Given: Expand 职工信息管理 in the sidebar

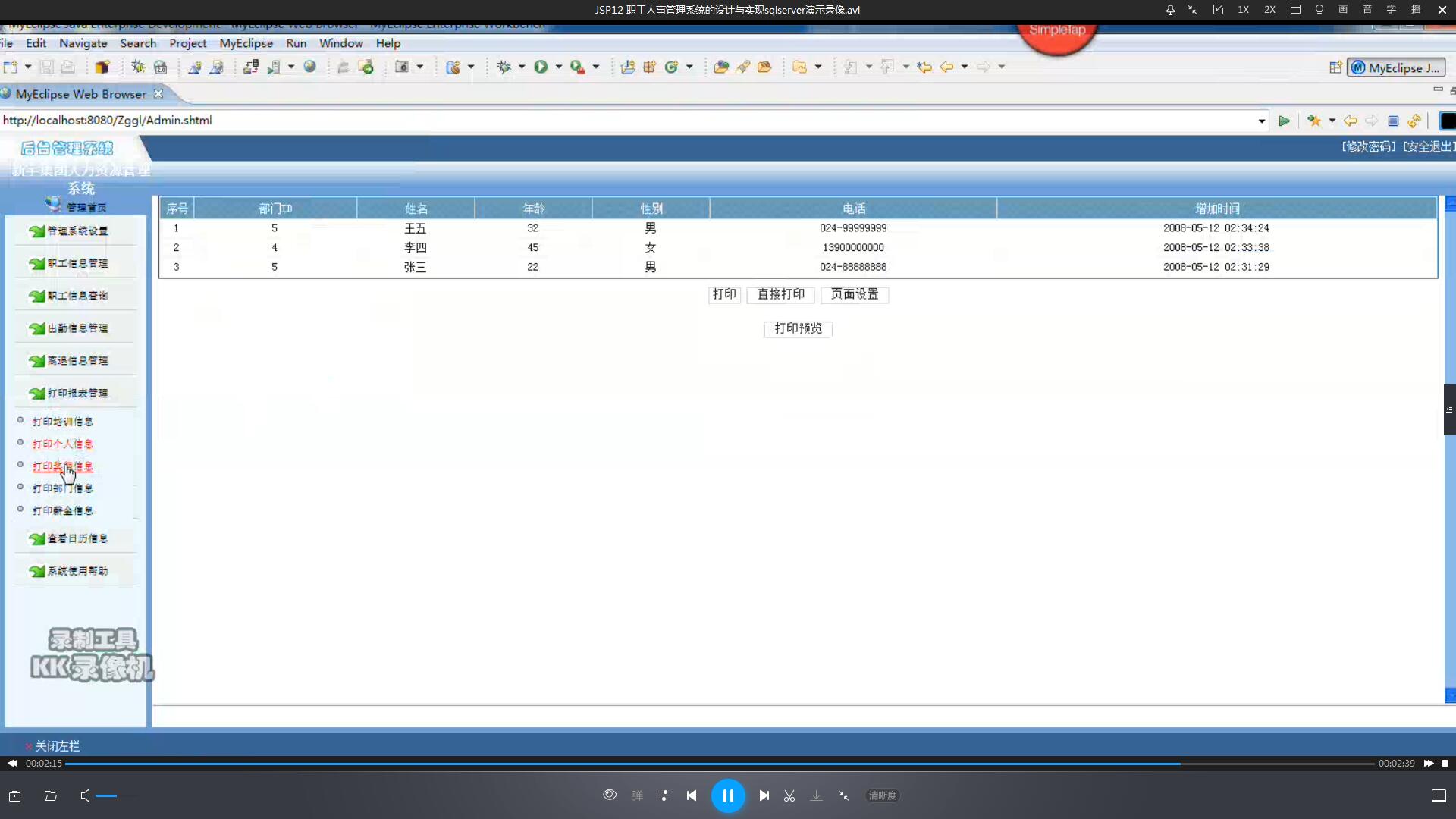Looking at the screenshot, I should 77,263.
